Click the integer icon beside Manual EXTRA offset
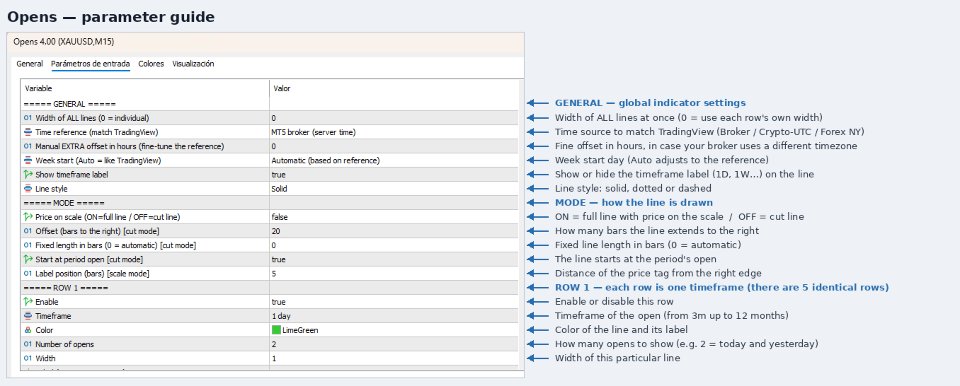Viewport: 960px width, 386px height. coord(28,146)
